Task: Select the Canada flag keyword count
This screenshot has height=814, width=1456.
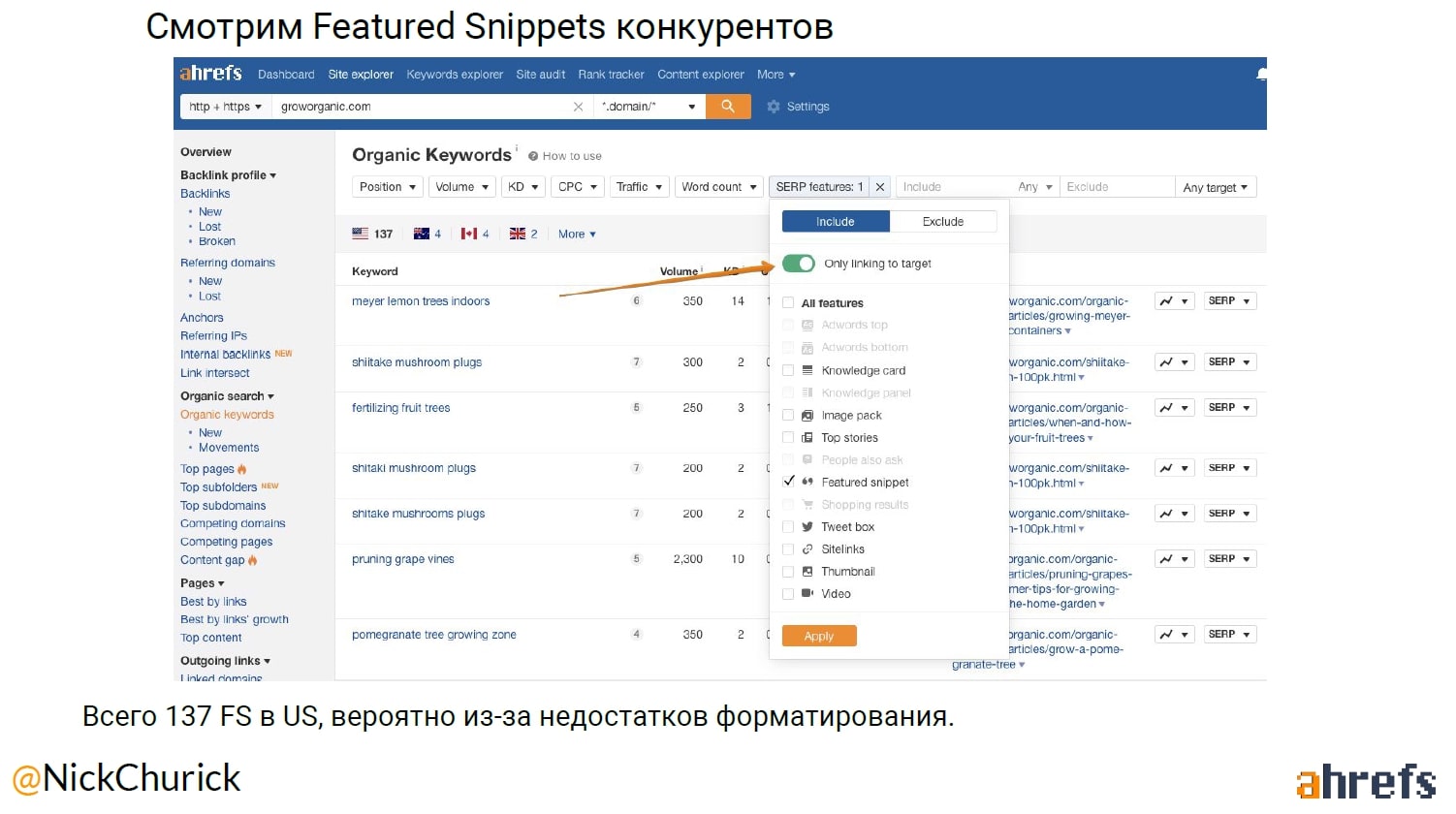Action: [x=475, y=234]
